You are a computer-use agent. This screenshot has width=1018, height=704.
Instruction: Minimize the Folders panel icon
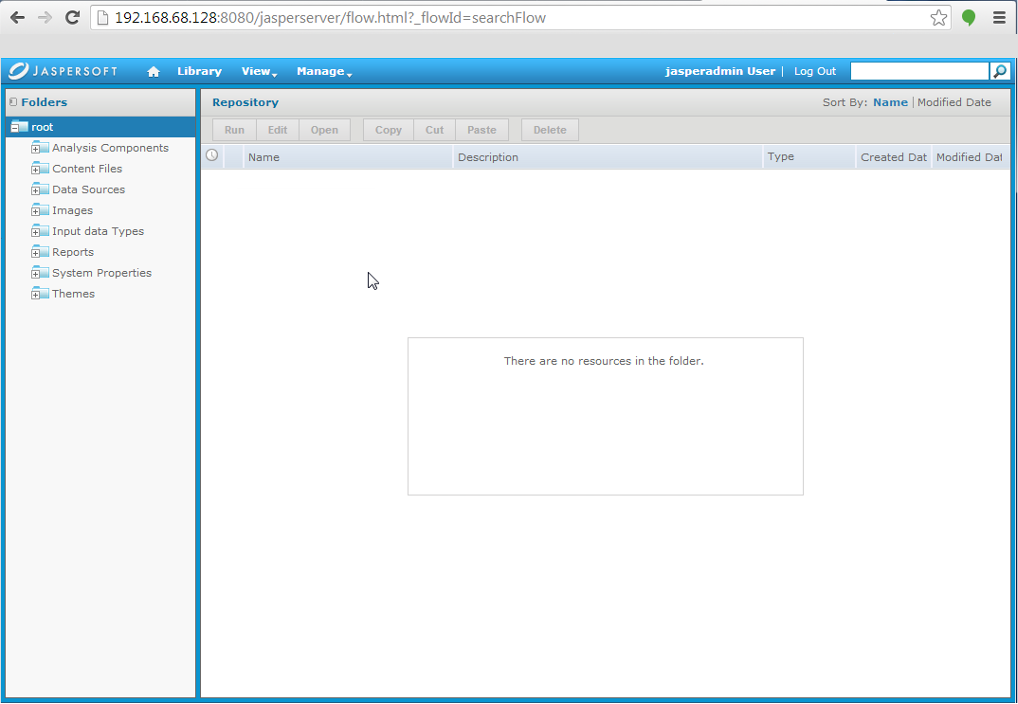click(13, 102)
